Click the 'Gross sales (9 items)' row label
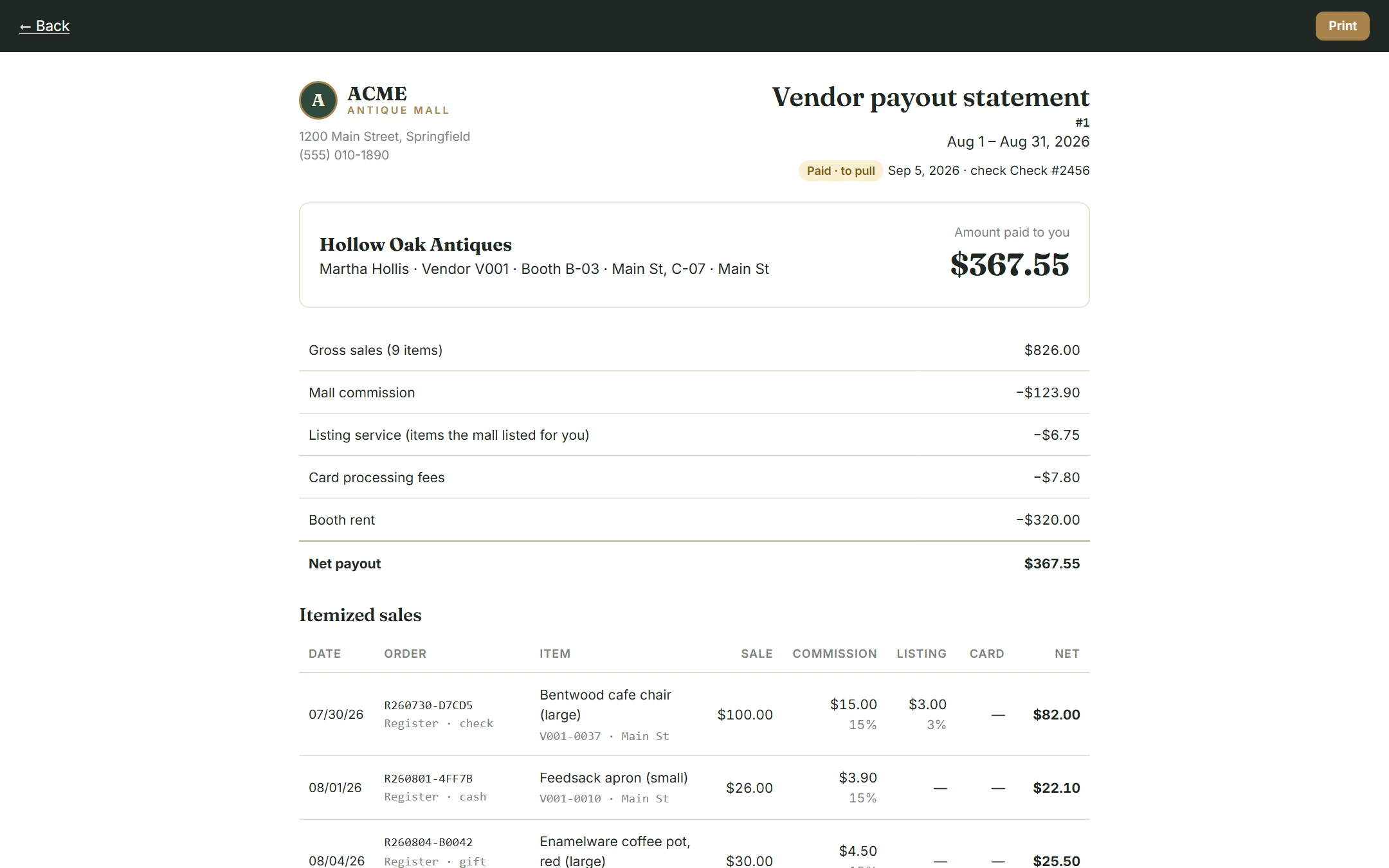This screenshot has width=1389, height=868. click(x=376, y=350)
